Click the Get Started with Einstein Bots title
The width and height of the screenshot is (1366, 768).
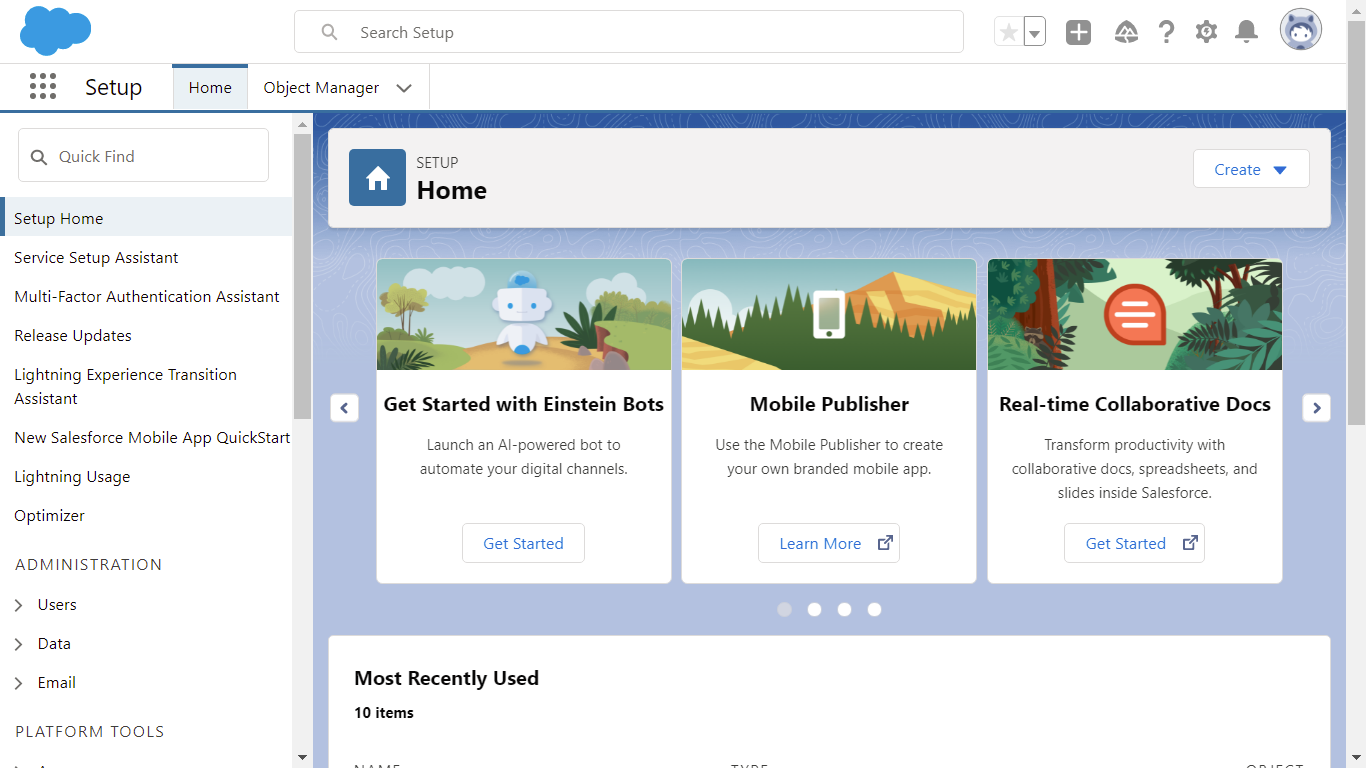coord(524,404)
